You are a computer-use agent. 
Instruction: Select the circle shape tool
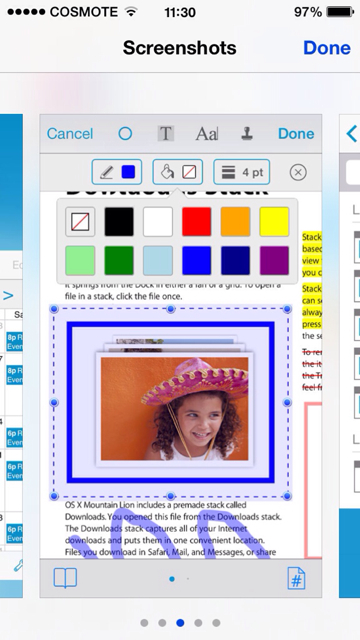[125, 133]
